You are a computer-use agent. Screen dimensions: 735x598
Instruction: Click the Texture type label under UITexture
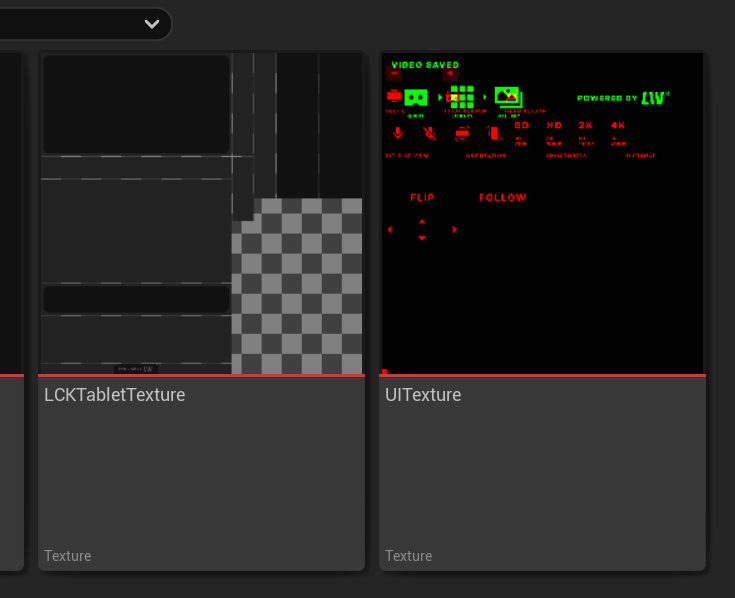(x=408, y=556)
